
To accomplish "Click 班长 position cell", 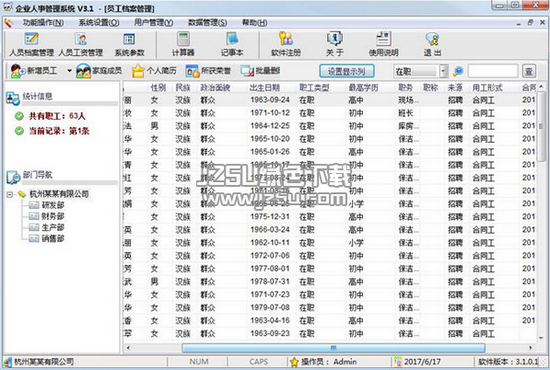I will (x=405, y=113).
